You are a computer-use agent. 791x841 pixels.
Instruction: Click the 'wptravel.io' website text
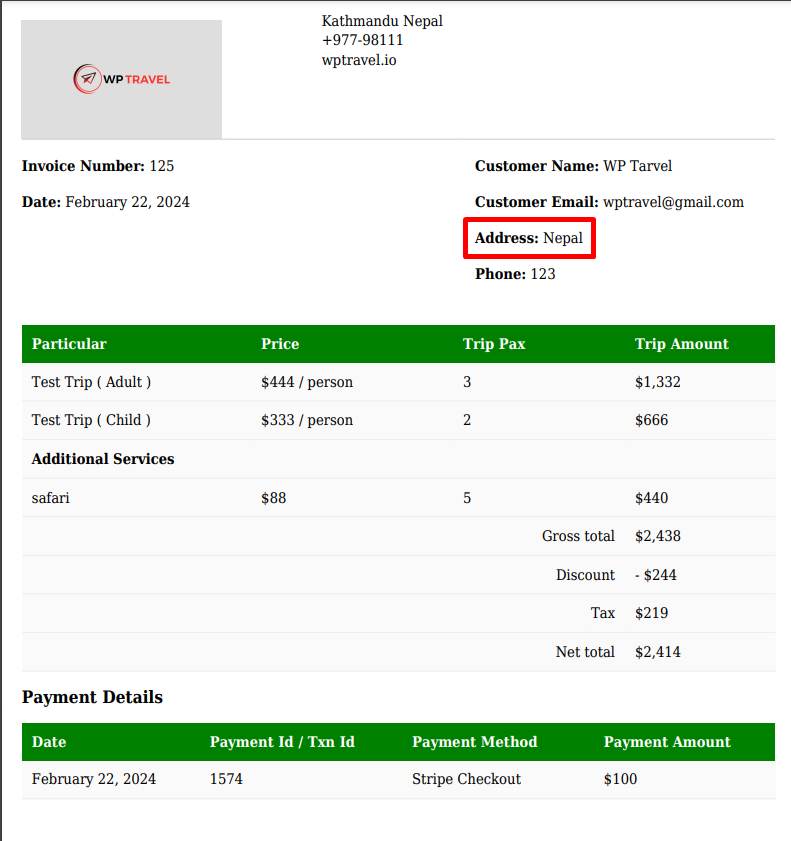(359, 60)
